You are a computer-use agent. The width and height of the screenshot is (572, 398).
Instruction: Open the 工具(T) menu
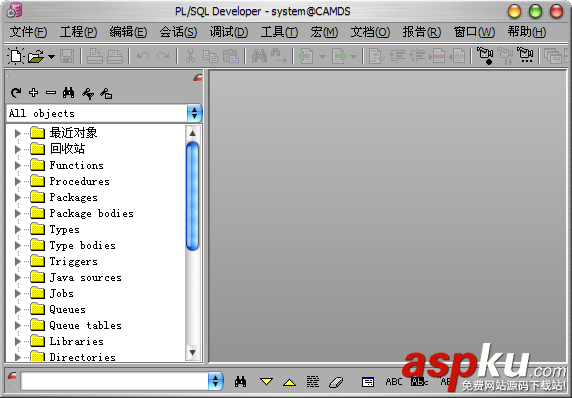pyautogui.click(x=279, y=32)
